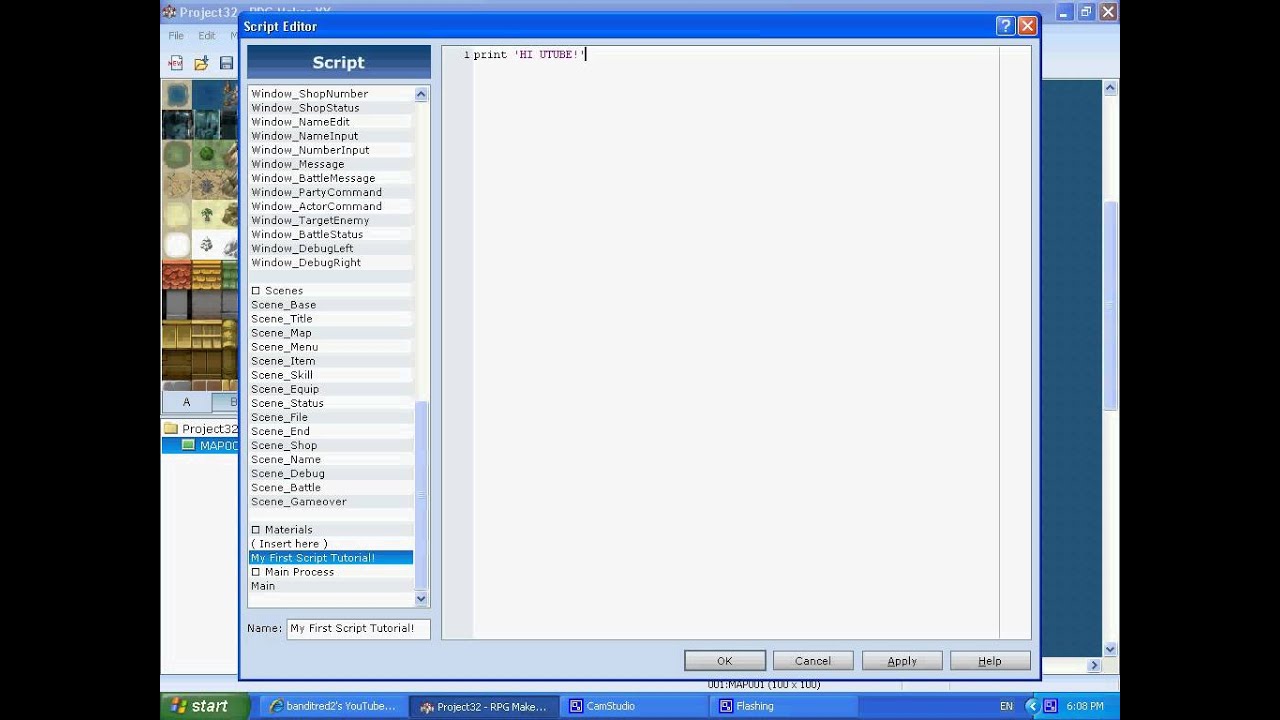Click the tree tile in the tileset palette
Image resolution: width=1280 pixels, height=720 pixels.
point(206,215)
